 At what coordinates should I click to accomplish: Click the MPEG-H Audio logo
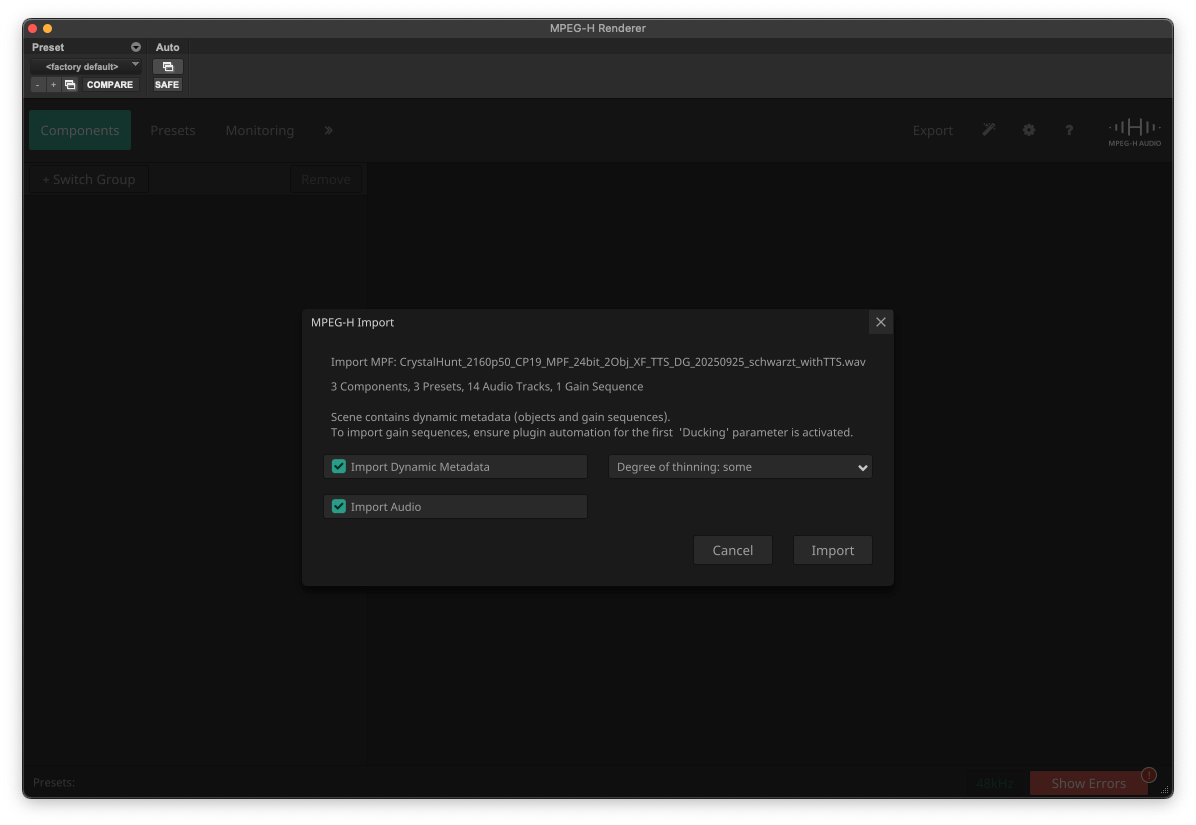(x=1134, y=132)
